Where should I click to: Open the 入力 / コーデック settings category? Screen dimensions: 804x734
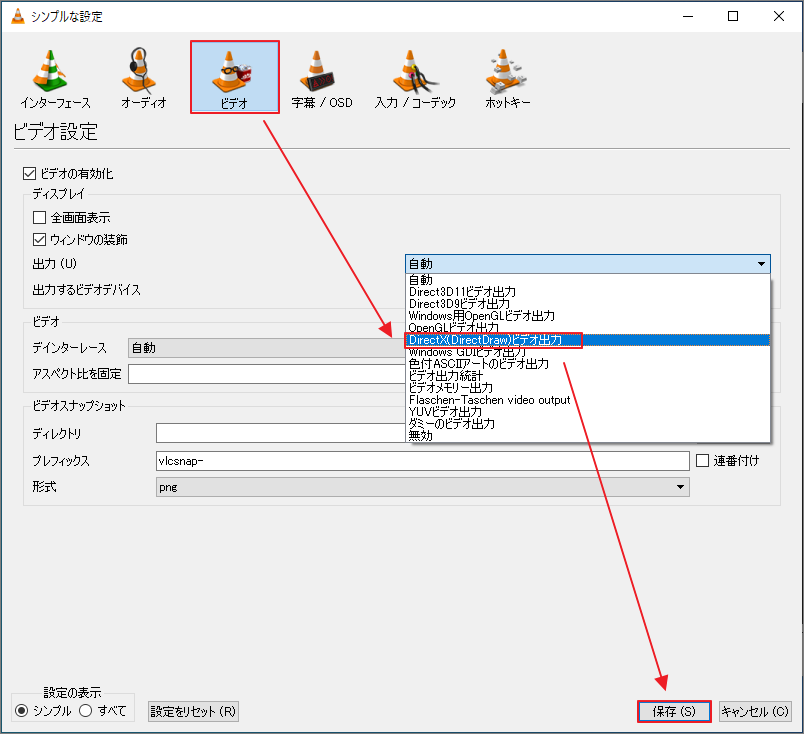coord(415,78)
